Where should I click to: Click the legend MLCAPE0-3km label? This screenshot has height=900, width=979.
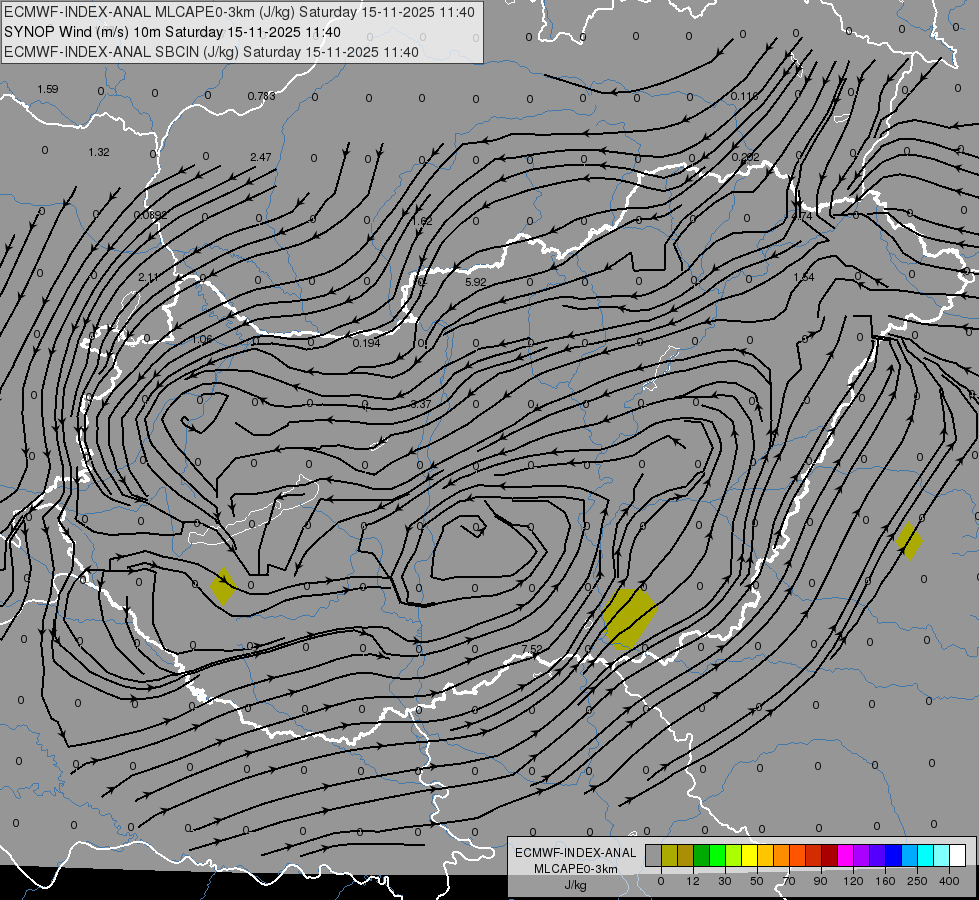(x=576, y=869)
